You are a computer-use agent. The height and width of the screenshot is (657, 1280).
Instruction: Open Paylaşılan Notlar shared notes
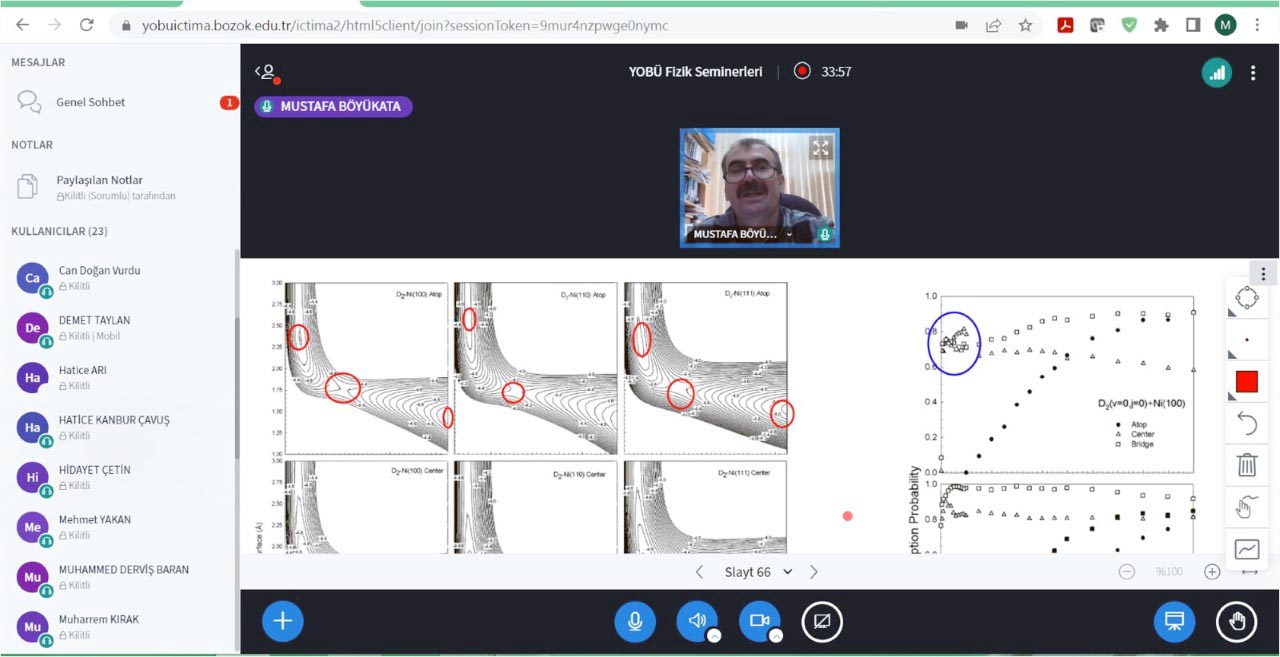99,181
